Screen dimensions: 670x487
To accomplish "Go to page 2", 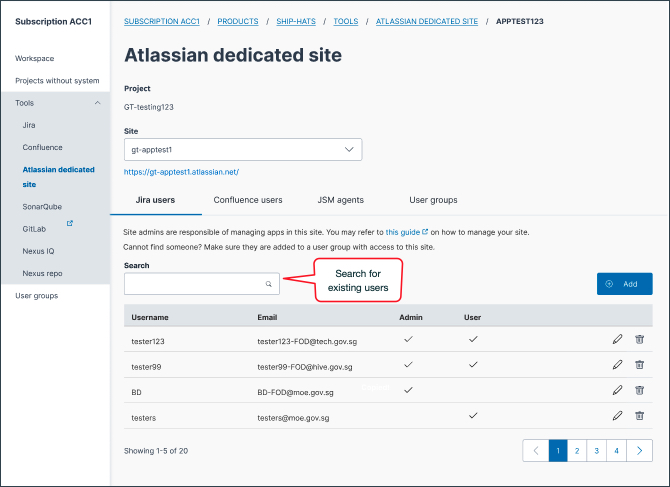I will pos(577,451).
